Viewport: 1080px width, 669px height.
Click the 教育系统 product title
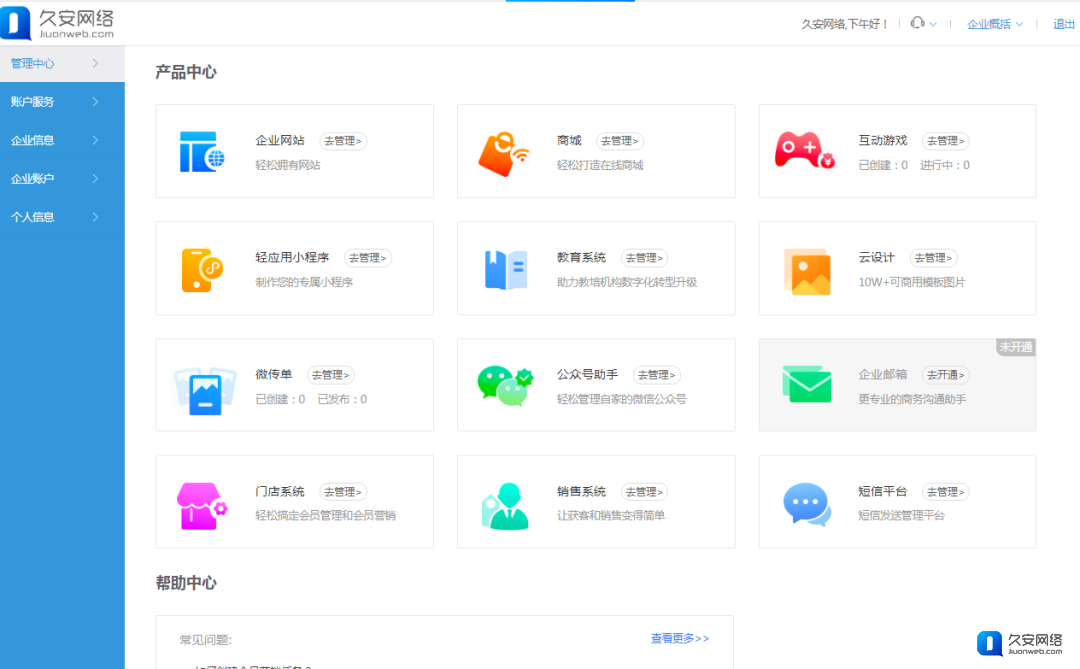[x=581, y=258]
